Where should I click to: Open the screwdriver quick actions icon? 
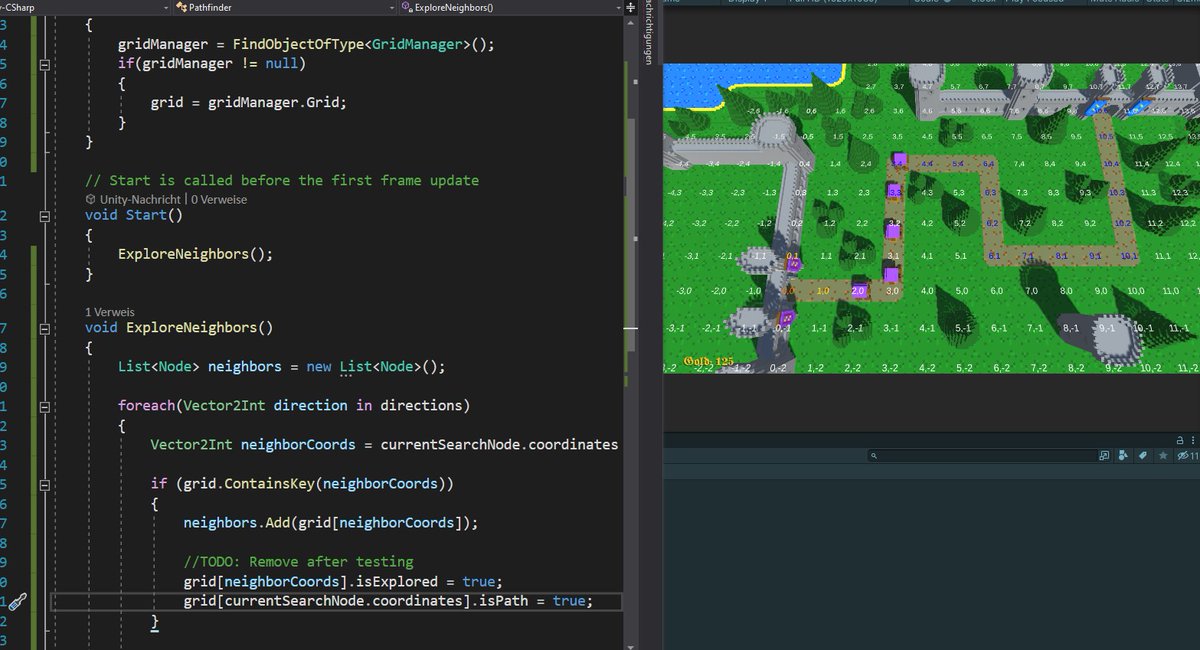click(17, 601)
